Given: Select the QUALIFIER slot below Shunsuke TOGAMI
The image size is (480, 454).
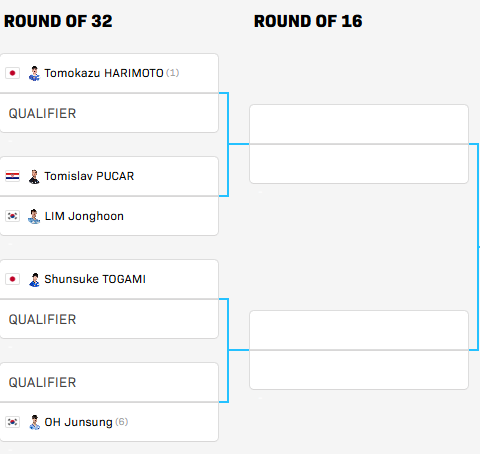Looking at the screenshot, I should (109, 319).
